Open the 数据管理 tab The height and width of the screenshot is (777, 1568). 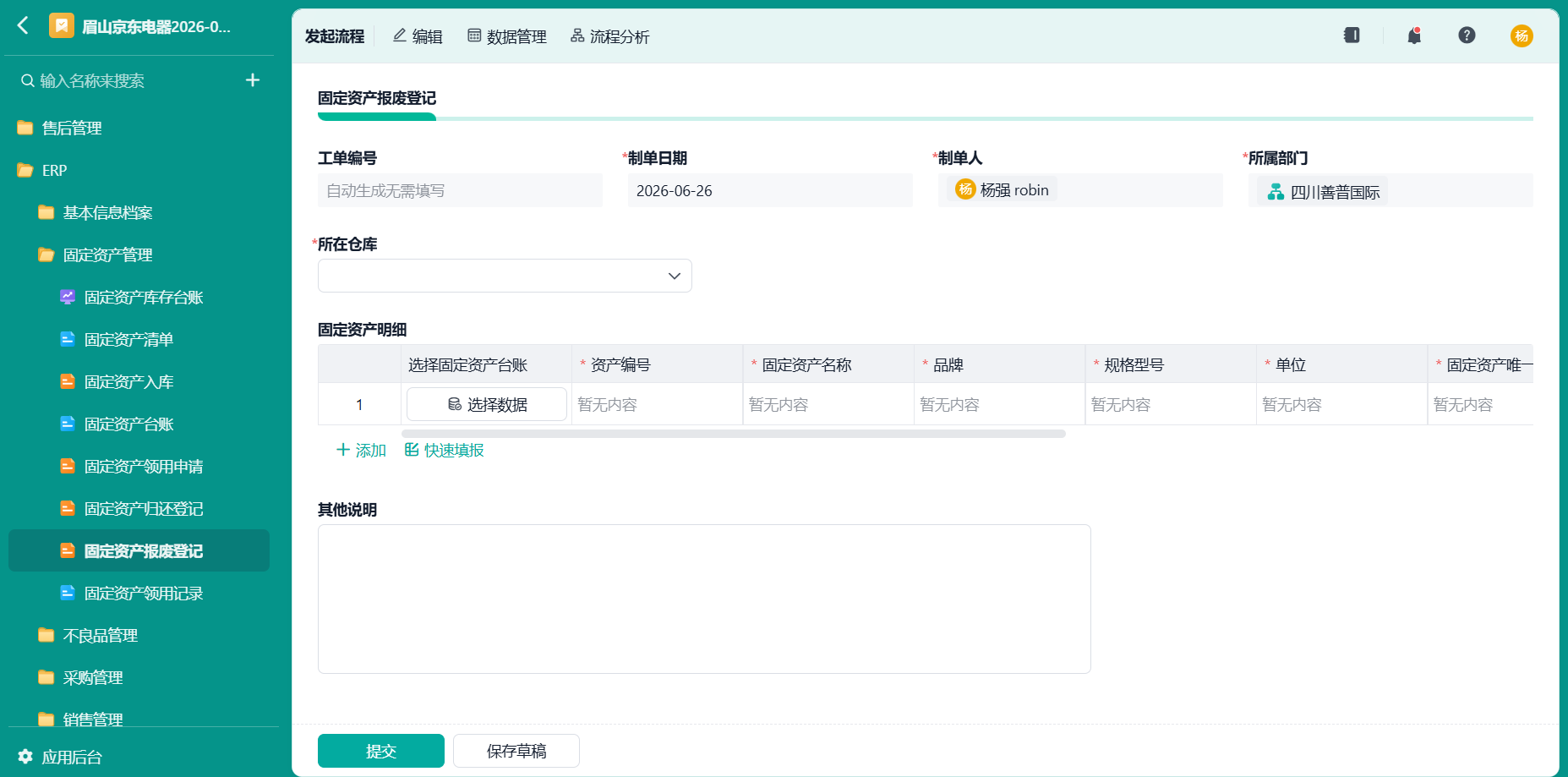[507, 36]
